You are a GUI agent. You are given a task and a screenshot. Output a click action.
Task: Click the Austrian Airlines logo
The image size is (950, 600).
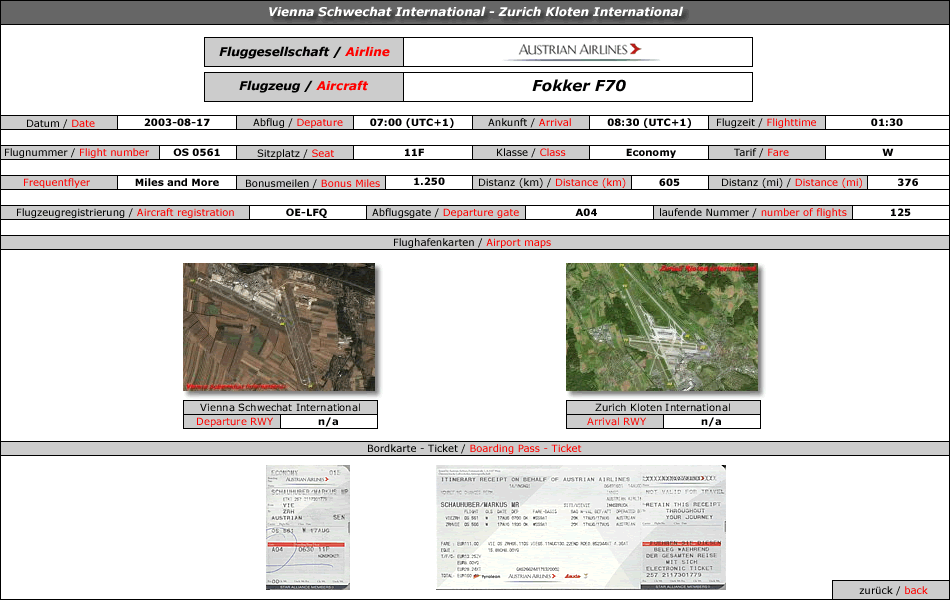tap(579, 50)
